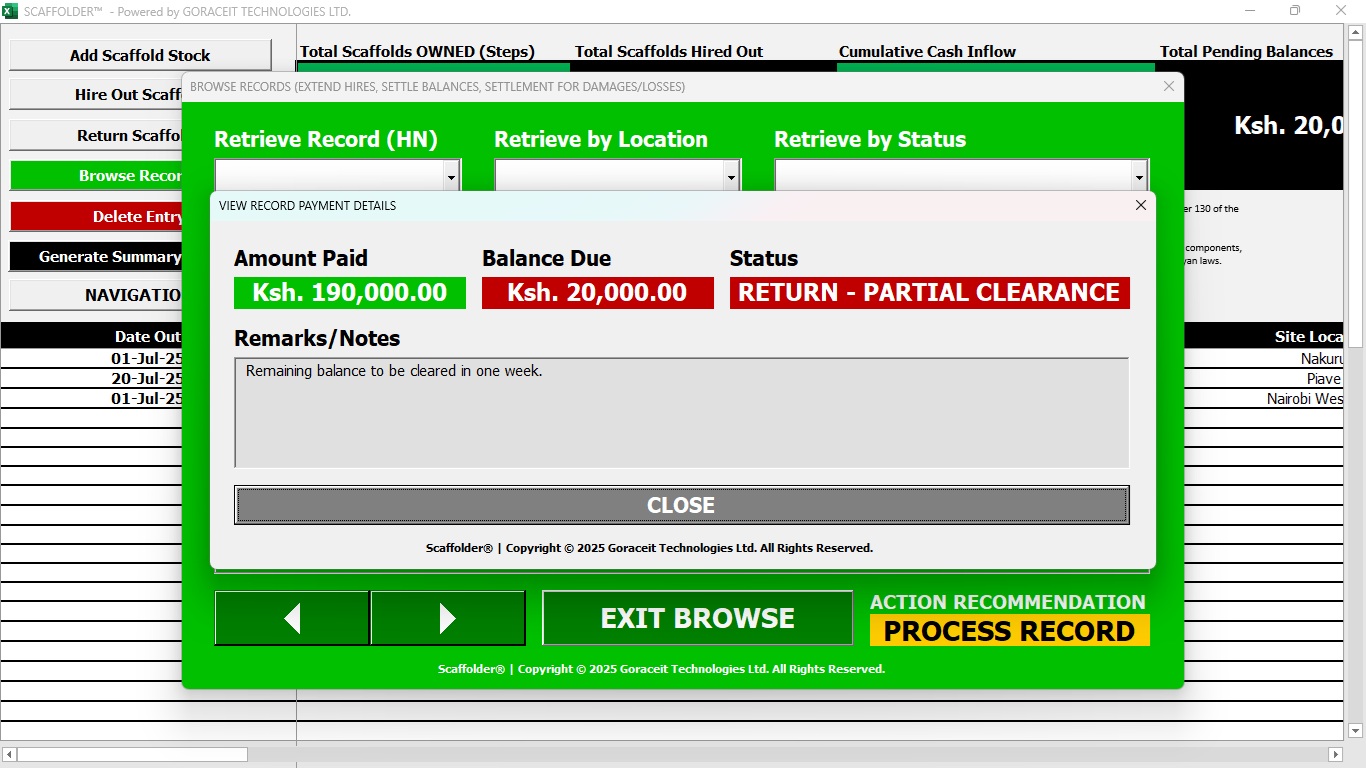The width and height of the screenshot is (1366, 768).
Task: Click the green Amount Paid value field
Action: 349,293
